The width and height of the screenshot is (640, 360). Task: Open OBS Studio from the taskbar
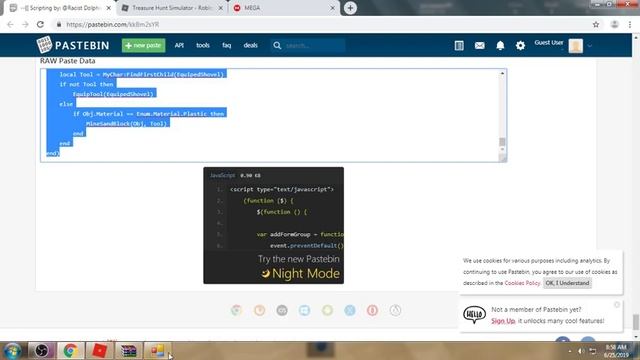[x=41, y=351]
